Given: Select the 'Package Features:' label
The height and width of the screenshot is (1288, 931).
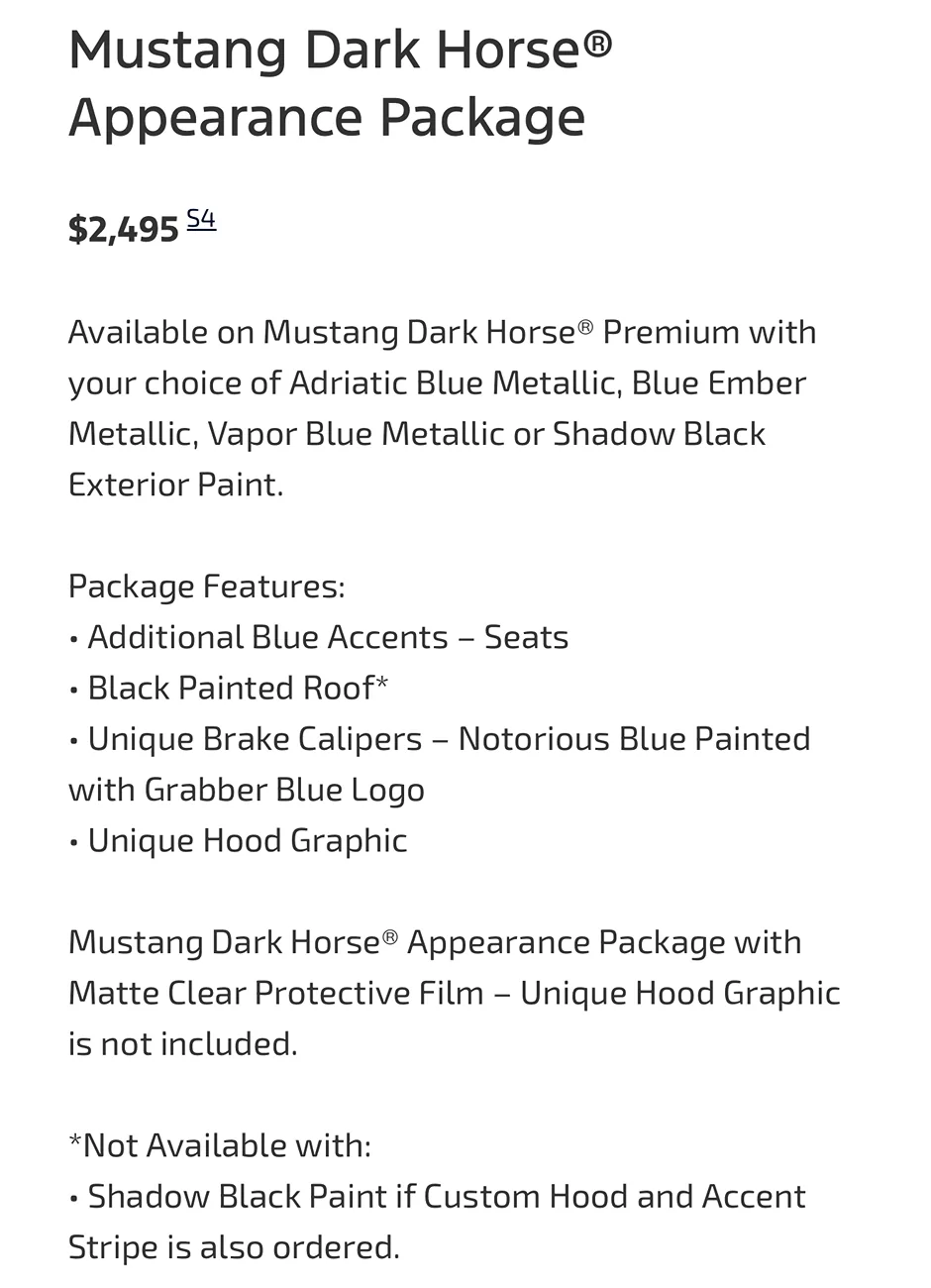Looking at the screenshot, I should pos(207,587).
